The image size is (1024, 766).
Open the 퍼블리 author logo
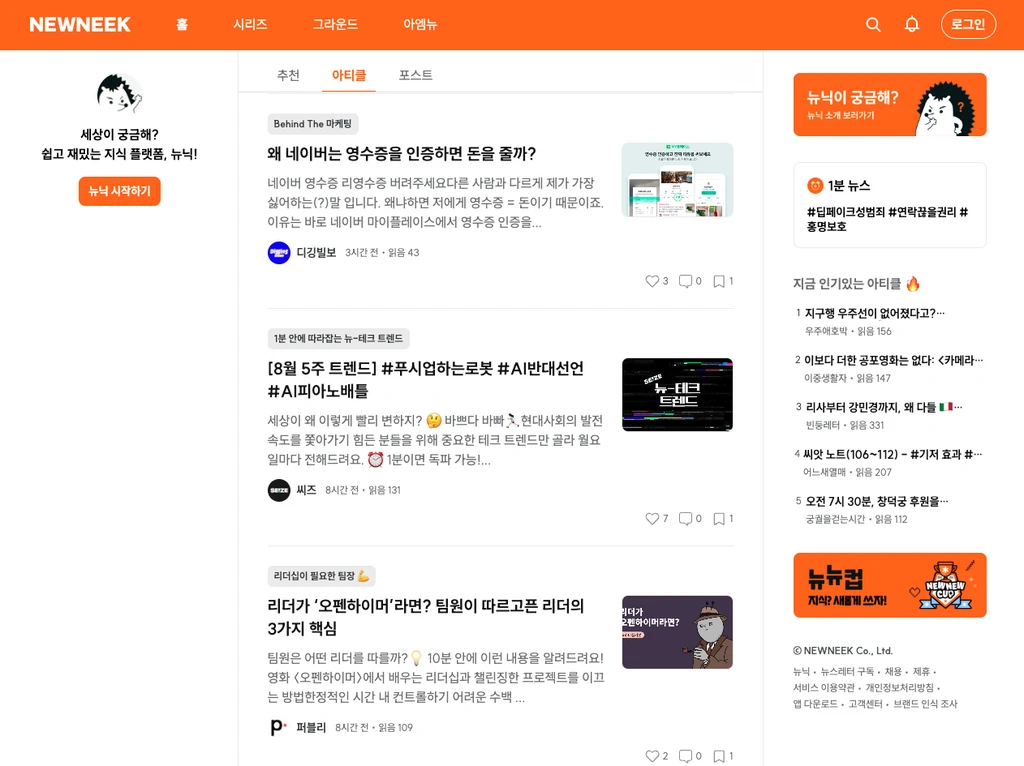coord(279,727)
